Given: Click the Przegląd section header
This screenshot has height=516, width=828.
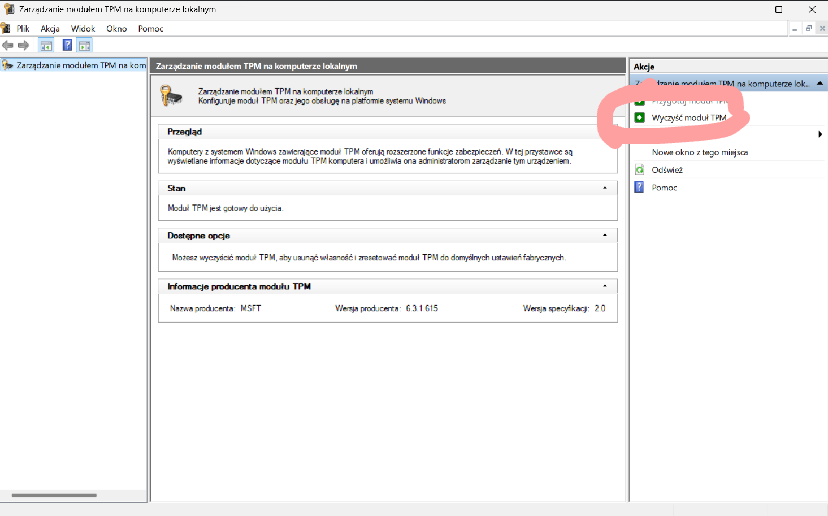Looking at the screenshot, I should (388, 132).
